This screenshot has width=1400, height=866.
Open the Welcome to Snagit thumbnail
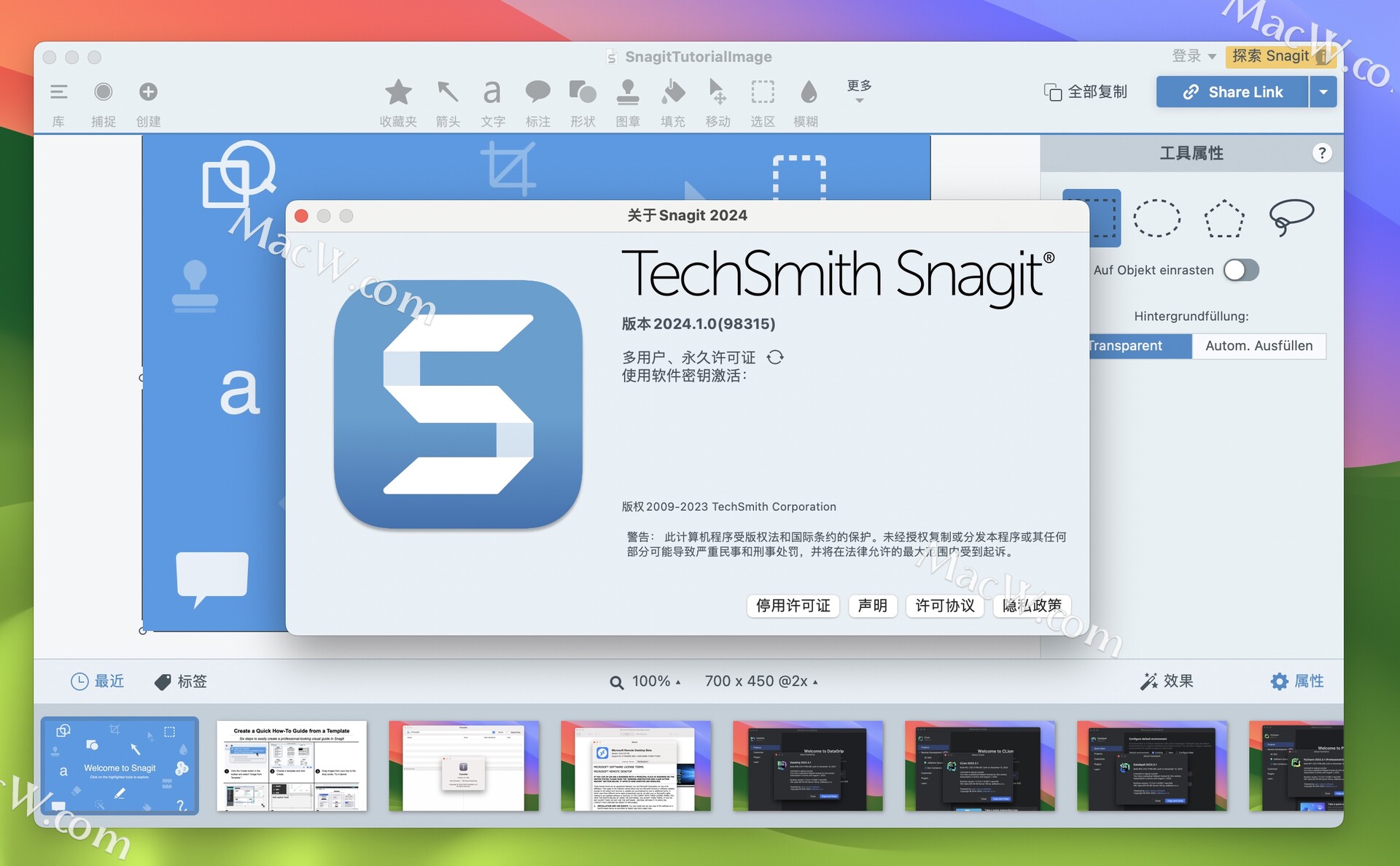(x=120, y=766)
